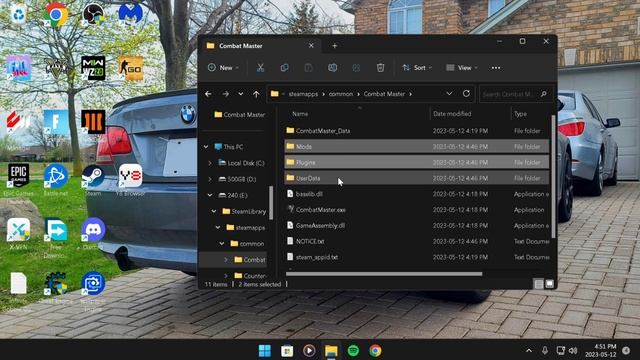Click the Share icon in toolbar
Viewport: 640px width, 360px height.
pyautogui.click(x=356, y=68)
